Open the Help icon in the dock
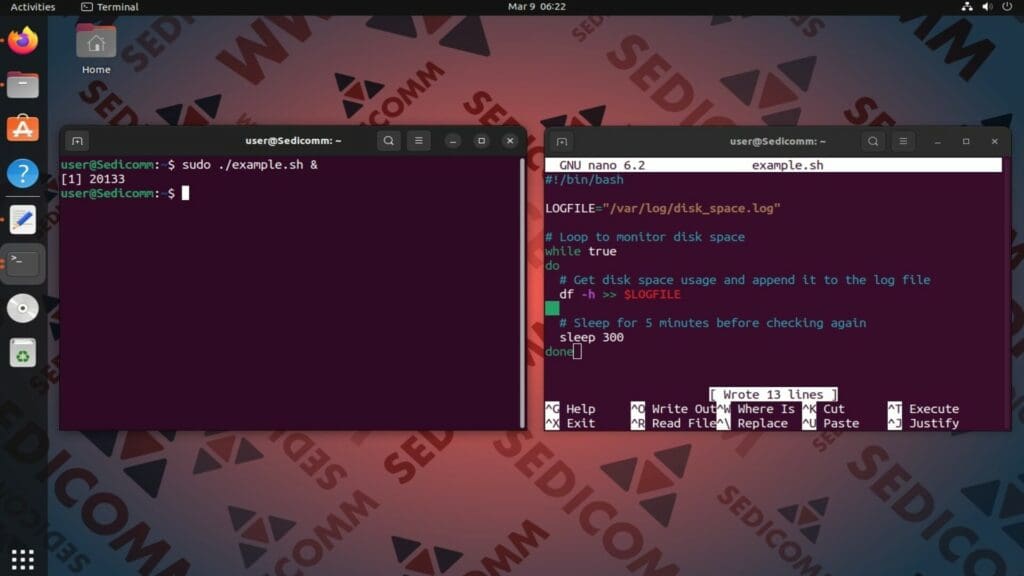The width and height of the screenshot is (1024, 576). [23, 173]
